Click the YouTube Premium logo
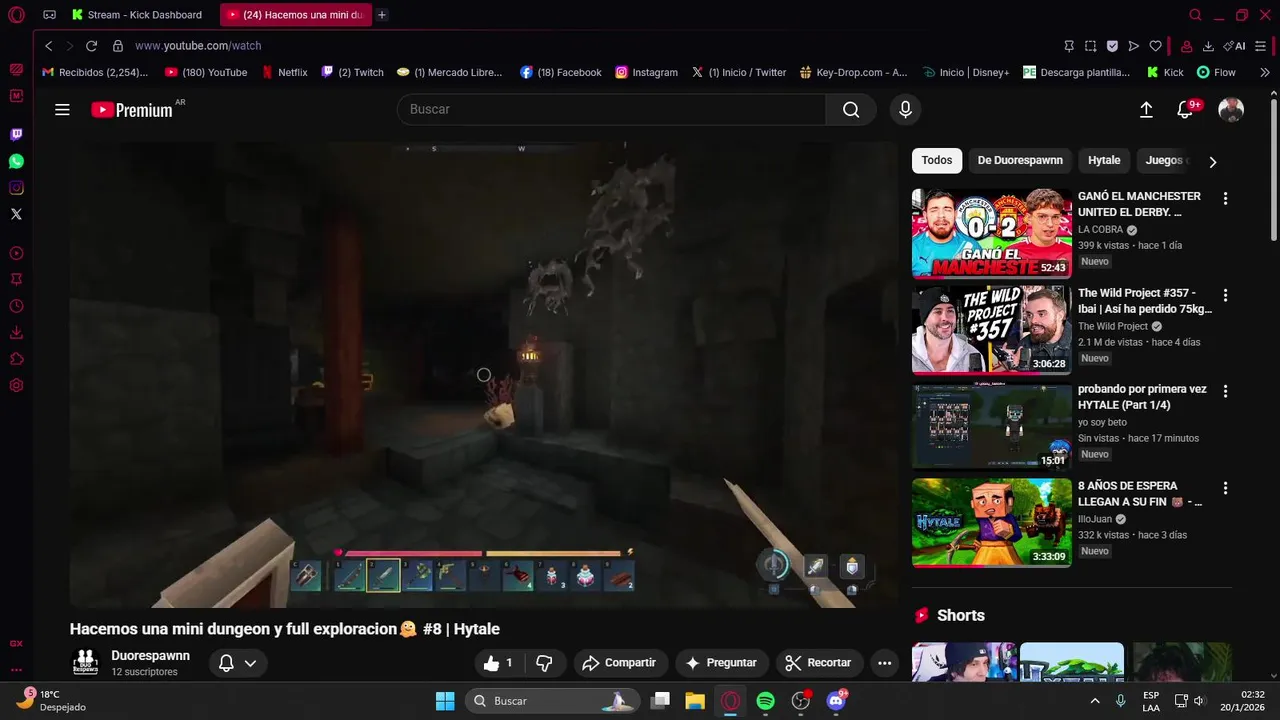1280x720 pixels. (131, 110)
